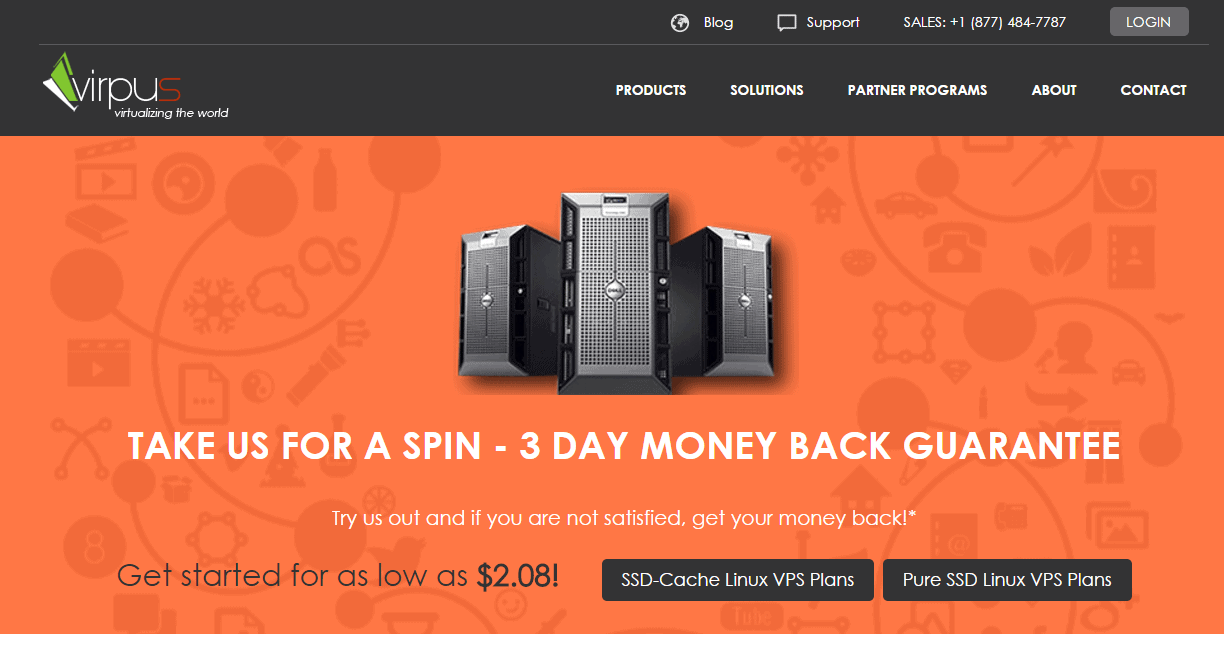Open the PRODUCTS menu
The height and width of the screenshot is (649, 1224).
click(x=651, y=90)
